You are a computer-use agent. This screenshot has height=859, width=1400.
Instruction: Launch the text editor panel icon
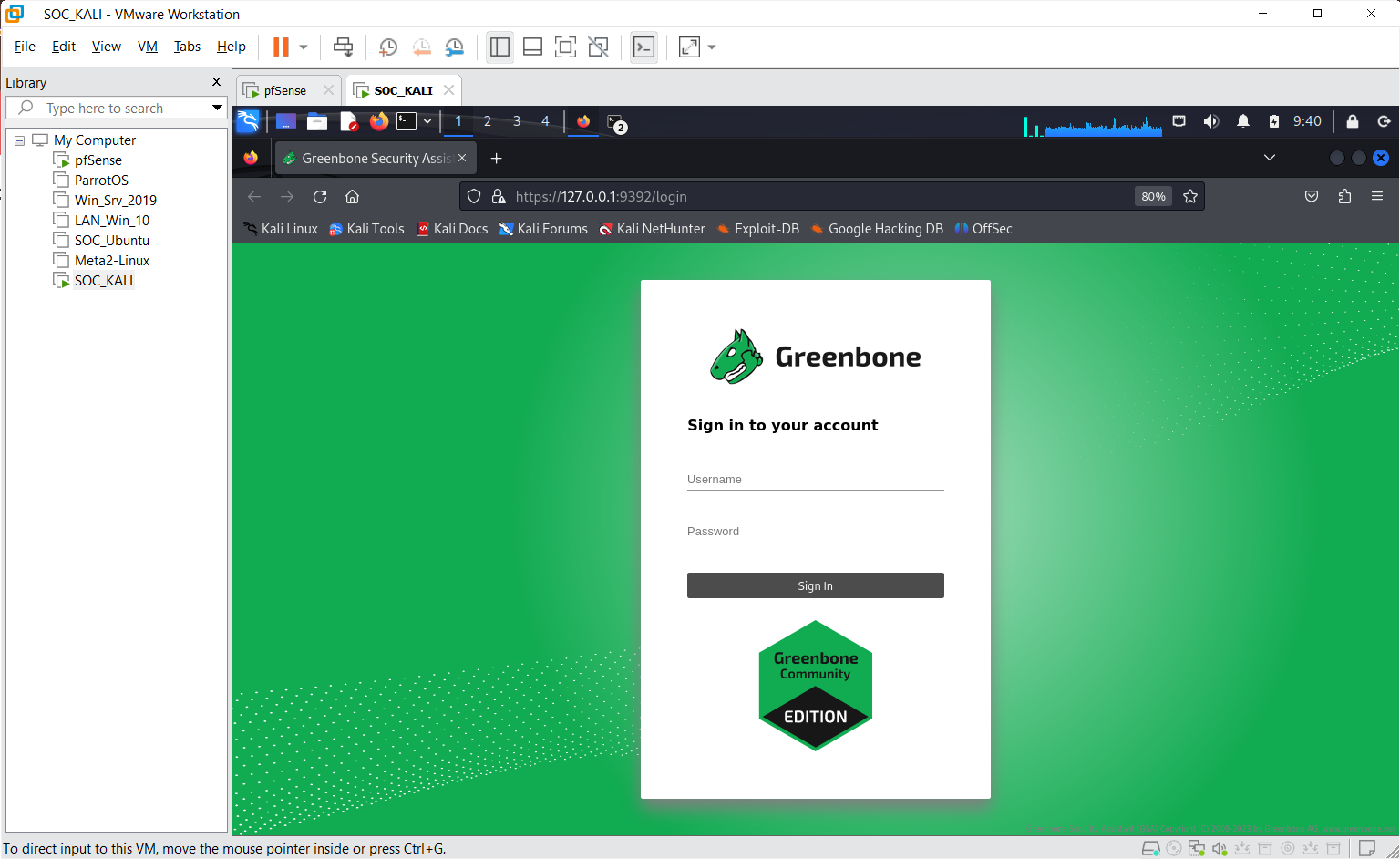(348, 121)
